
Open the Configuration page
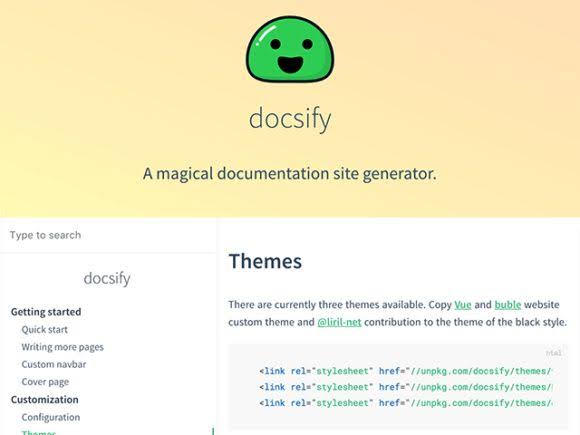click(x=51, y=417)
